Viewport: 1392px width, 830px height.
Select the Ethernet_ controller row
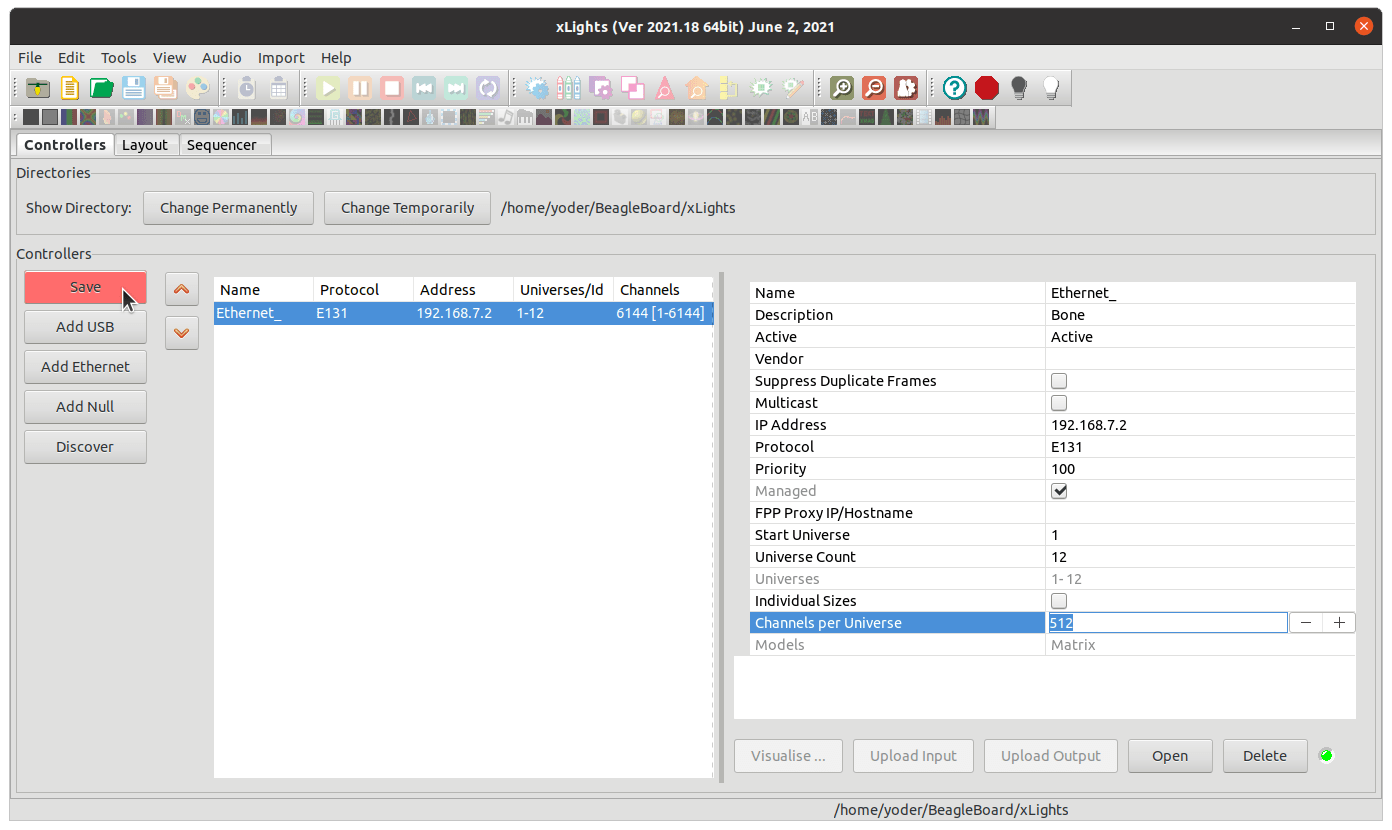pyautogui.click(x=463, y=313)
